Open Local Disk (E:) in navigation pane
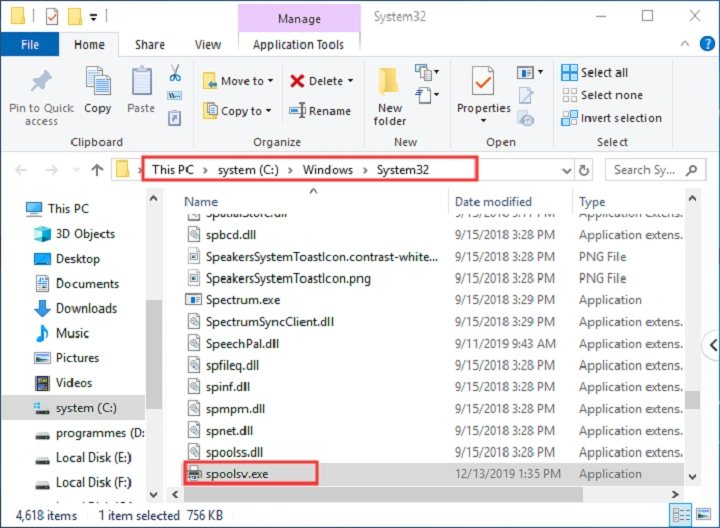The height and width of the screenshot is (528, 720). click(x=93, y=458)
